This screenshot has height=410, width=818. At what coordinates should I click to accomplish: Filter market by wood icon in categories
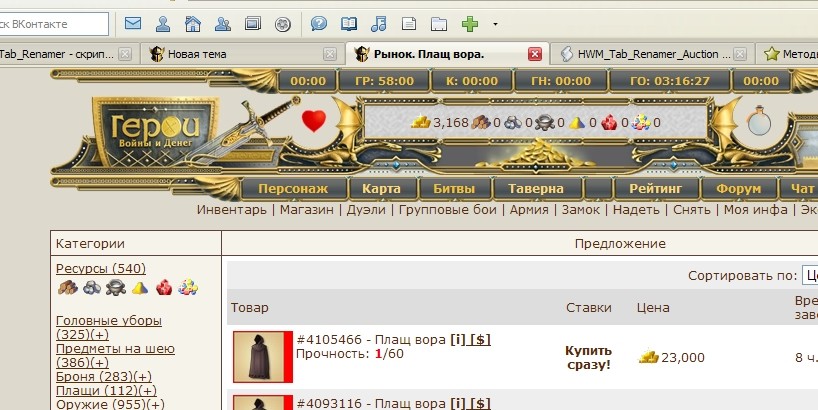[x=68, y=287]
